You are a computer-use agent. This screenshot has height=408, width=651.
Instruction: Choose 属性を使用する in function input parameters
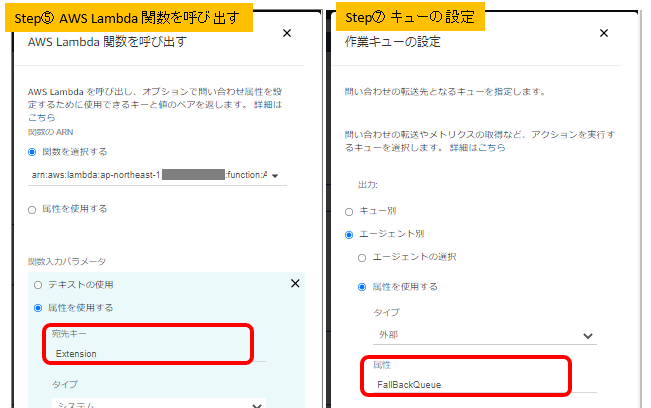[38, 308]
